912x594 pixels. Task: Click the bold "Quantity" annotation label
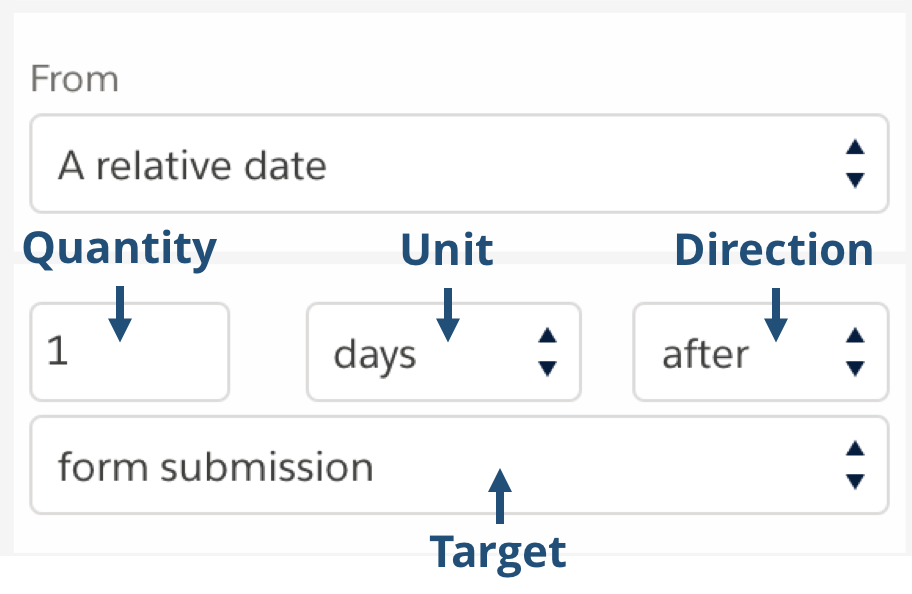pyautogui.click(x=119, y=249)
